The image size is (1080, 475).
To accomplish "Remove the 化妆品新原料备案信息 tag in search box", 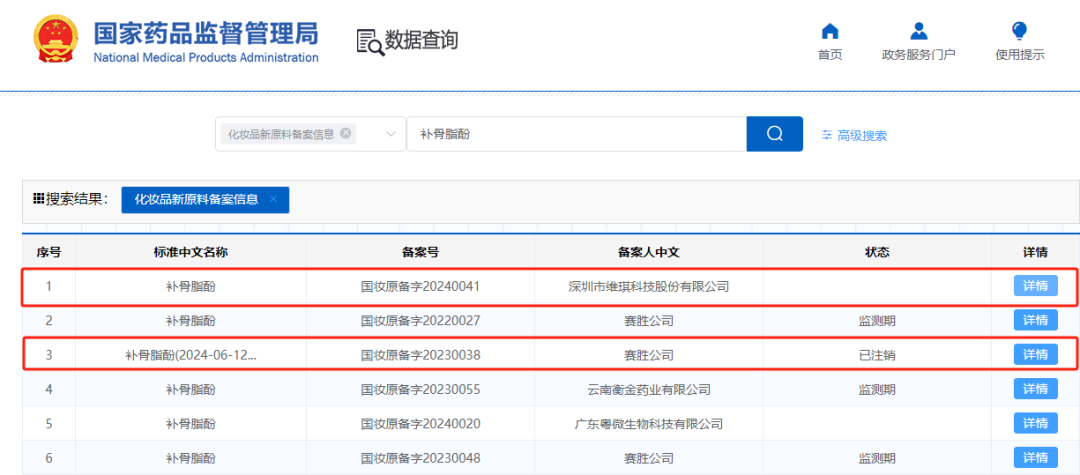I will [346, 134].
